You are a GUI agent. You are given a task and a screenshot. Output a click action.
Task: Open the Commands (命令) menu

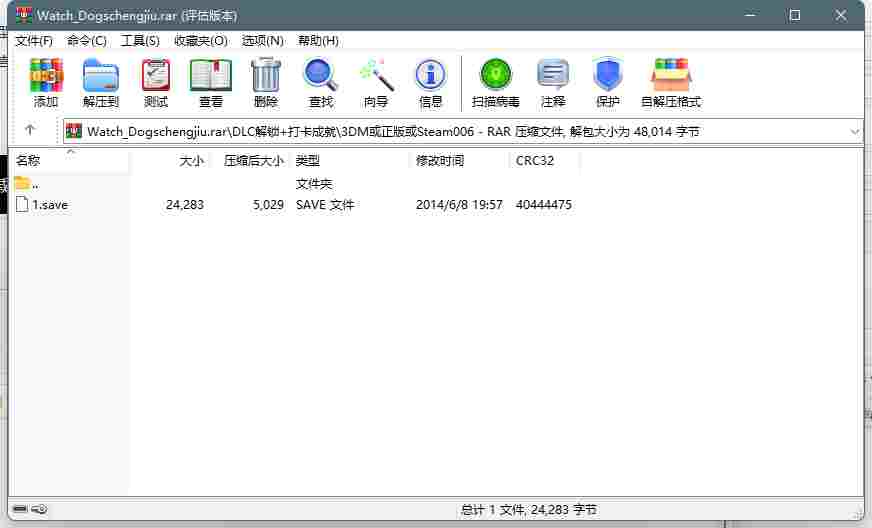point(87,41)
